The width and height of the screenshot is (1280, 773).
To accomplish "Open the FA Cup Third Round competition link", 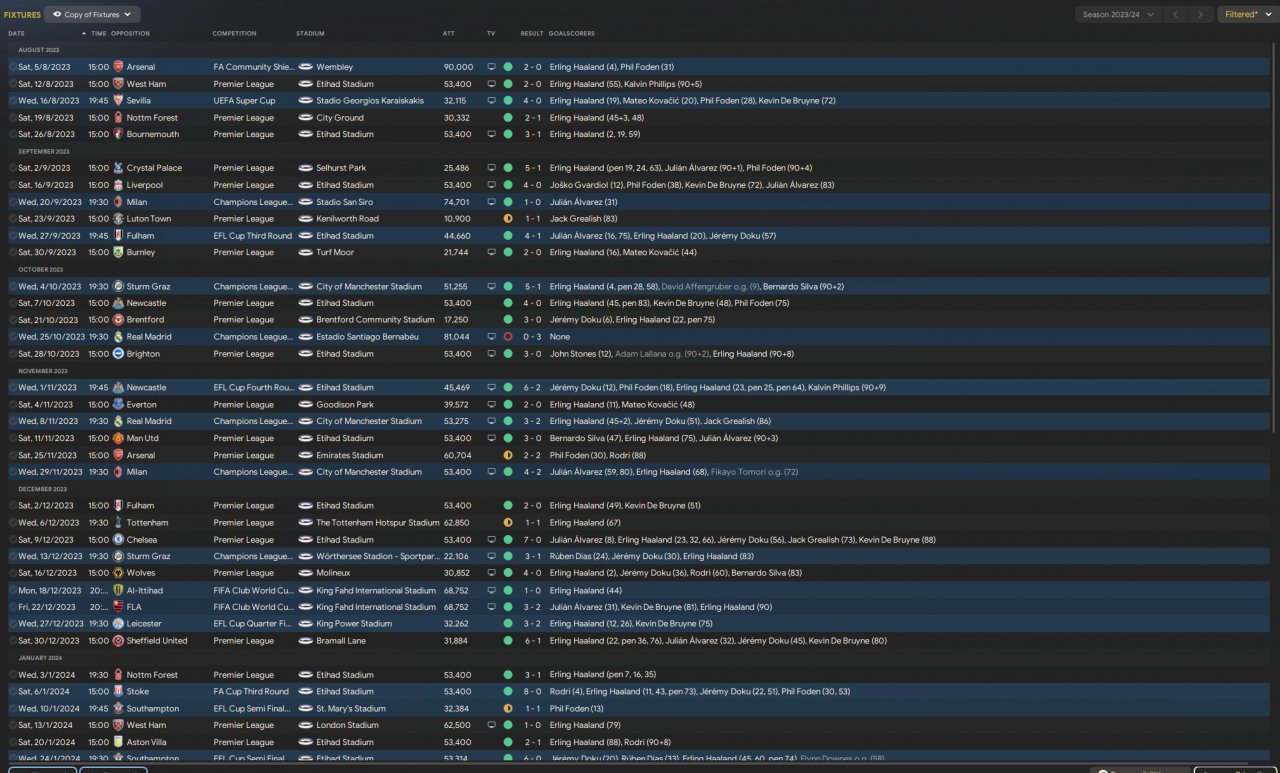I will pyautogui.click(x=251, y=692).
